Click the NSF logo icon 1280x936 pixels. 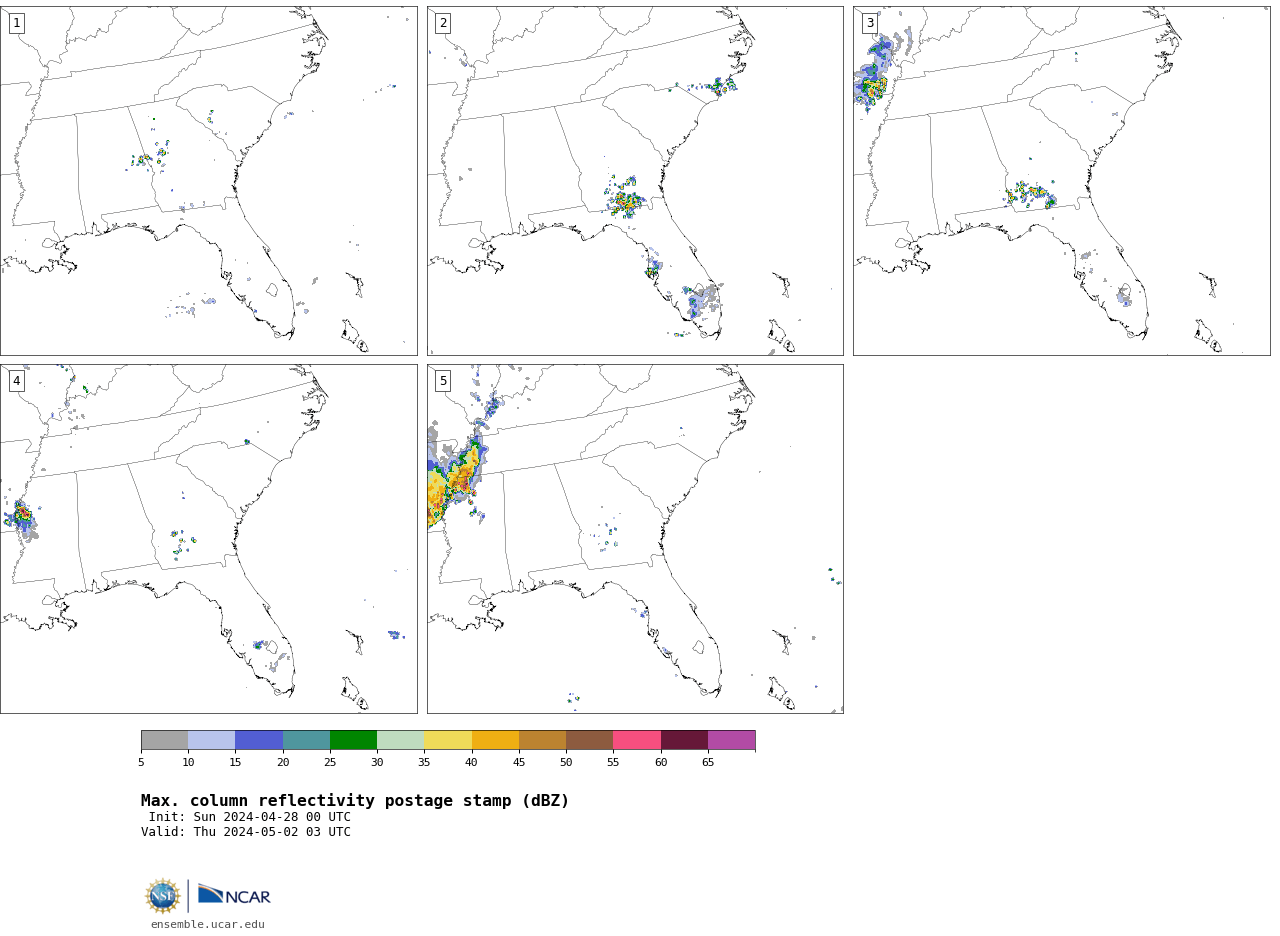162,896
